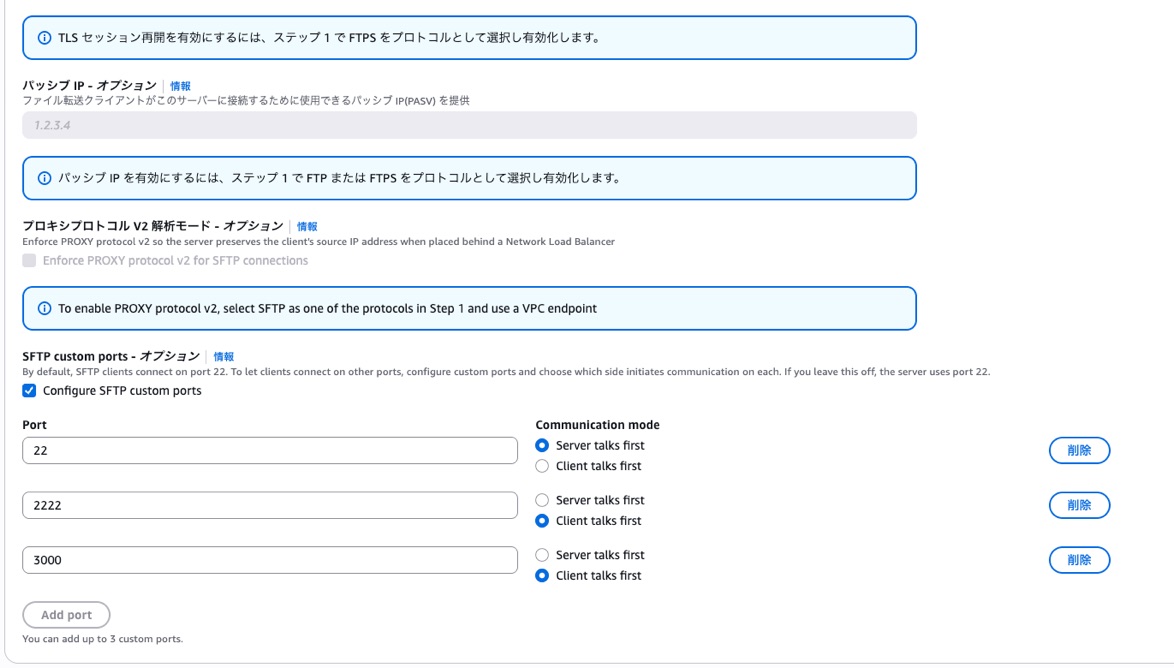Click the passive IP field with 1.2.3.4 placeholder

coord(469,125)
